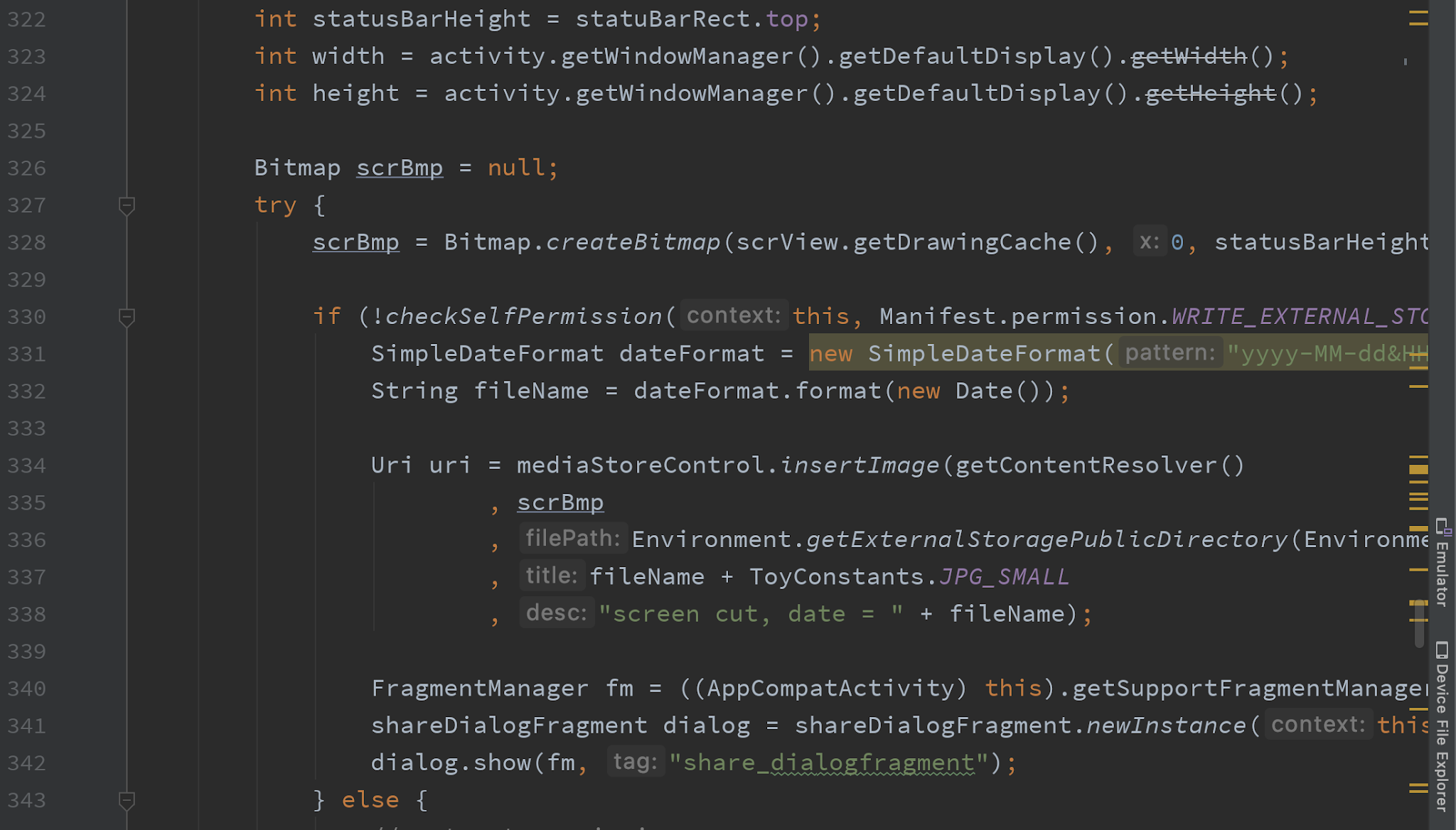Collapse the if block at line 330
This screenshot has height=830, width=1456.
click(x=127, y=317)
